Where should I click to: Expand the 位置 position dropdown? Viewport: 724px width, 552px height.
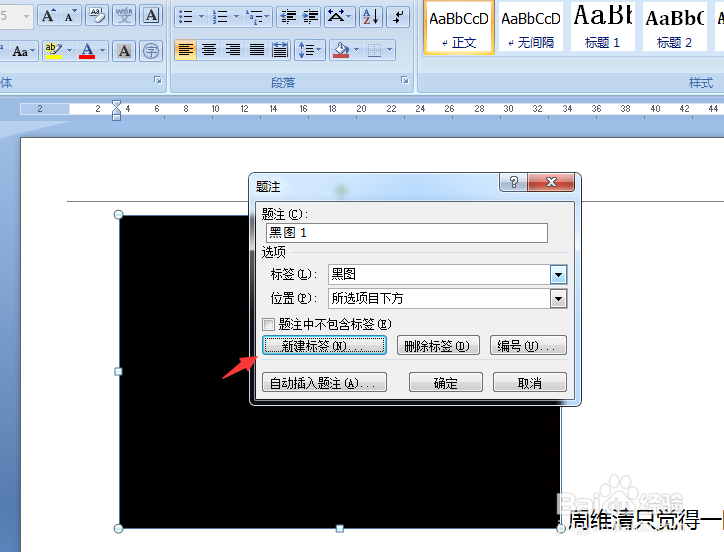pyautogui.click(x=558, y=299)
